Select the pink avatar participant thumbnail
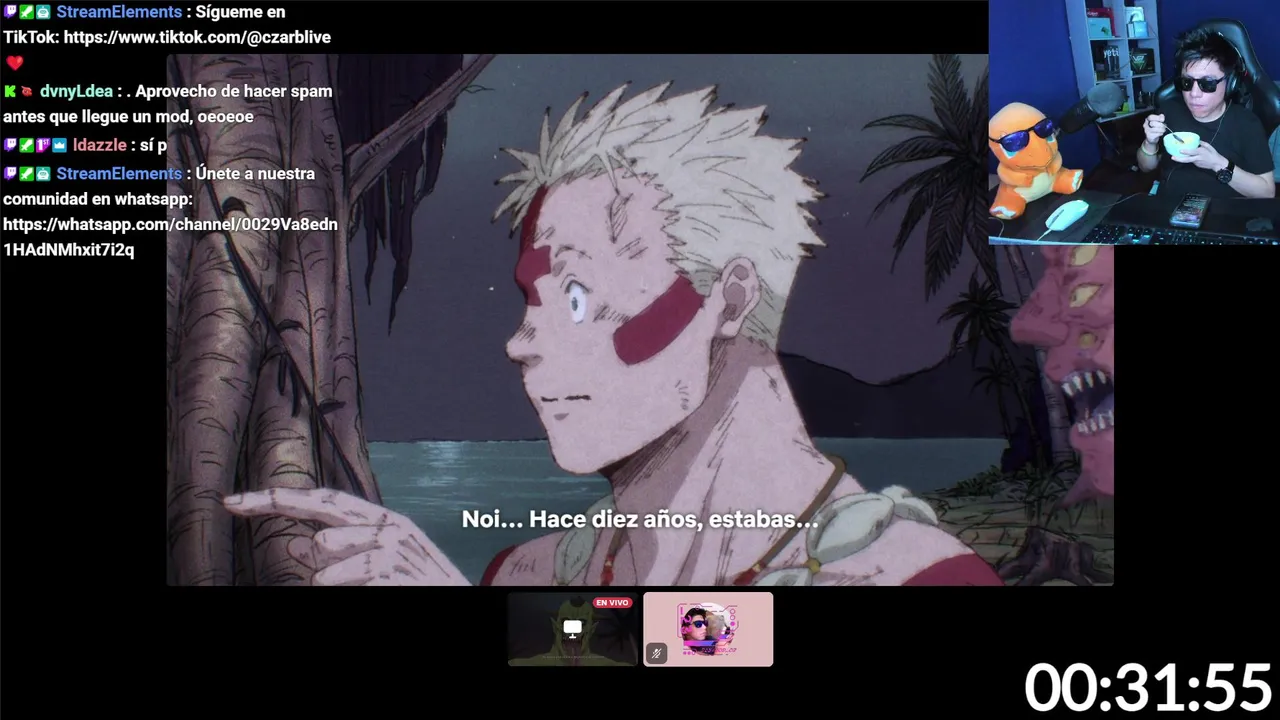This screenshot has height=720, width=1280. pyautogui.click(x=708, y=629)
